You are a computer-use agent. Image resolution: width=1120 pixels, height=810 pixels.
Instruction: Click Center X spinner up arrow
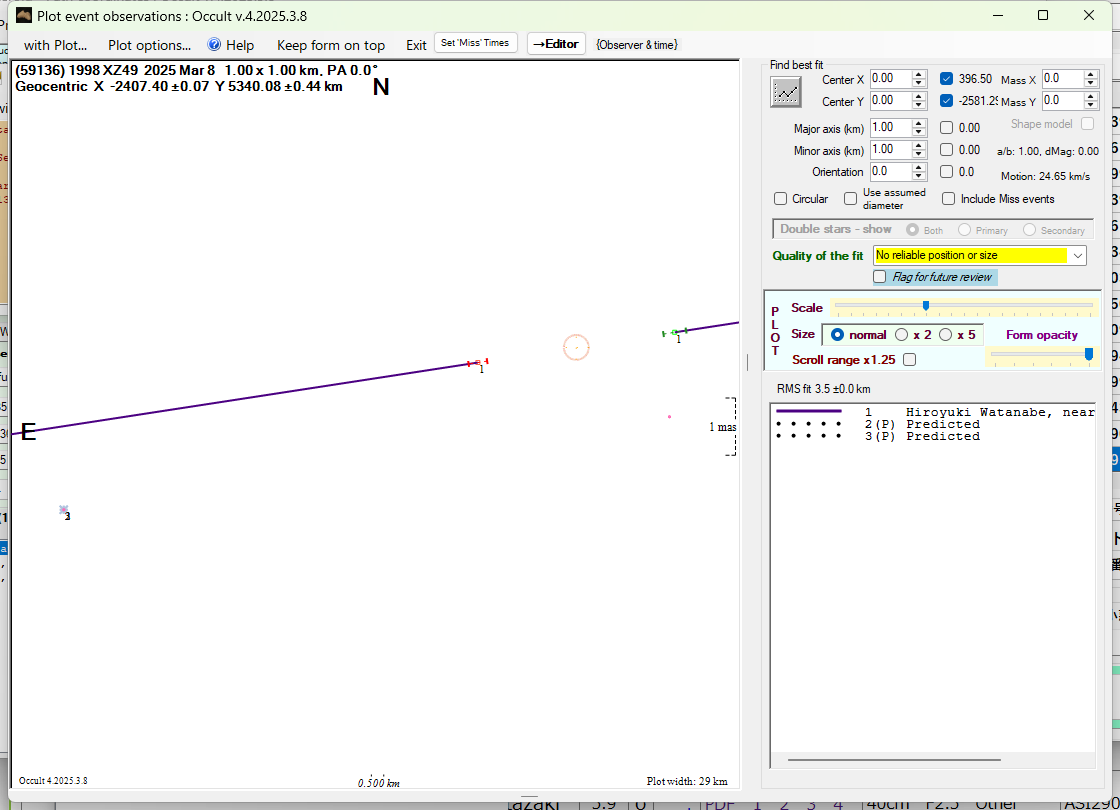pos(919,74)
